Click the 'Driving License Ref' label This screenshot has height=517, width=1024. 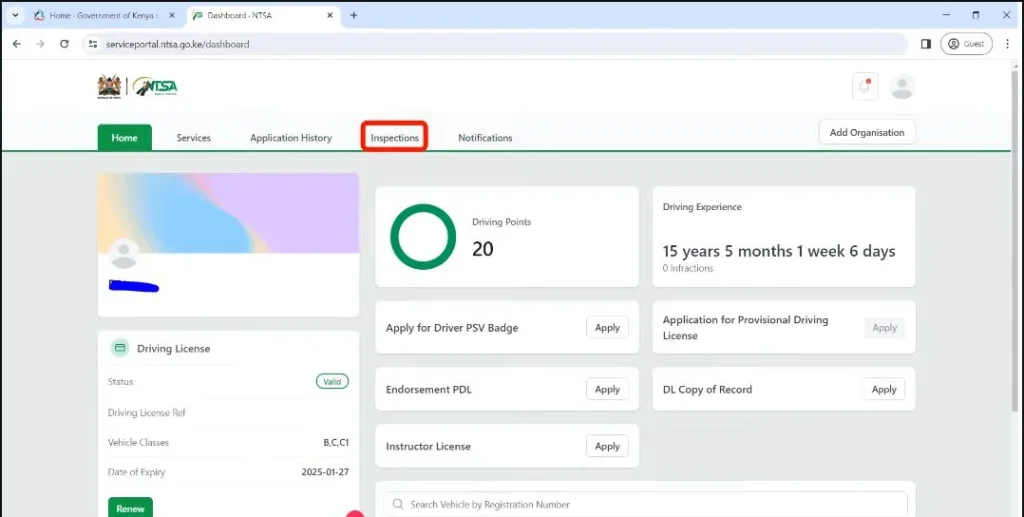[x=147, y=413]
